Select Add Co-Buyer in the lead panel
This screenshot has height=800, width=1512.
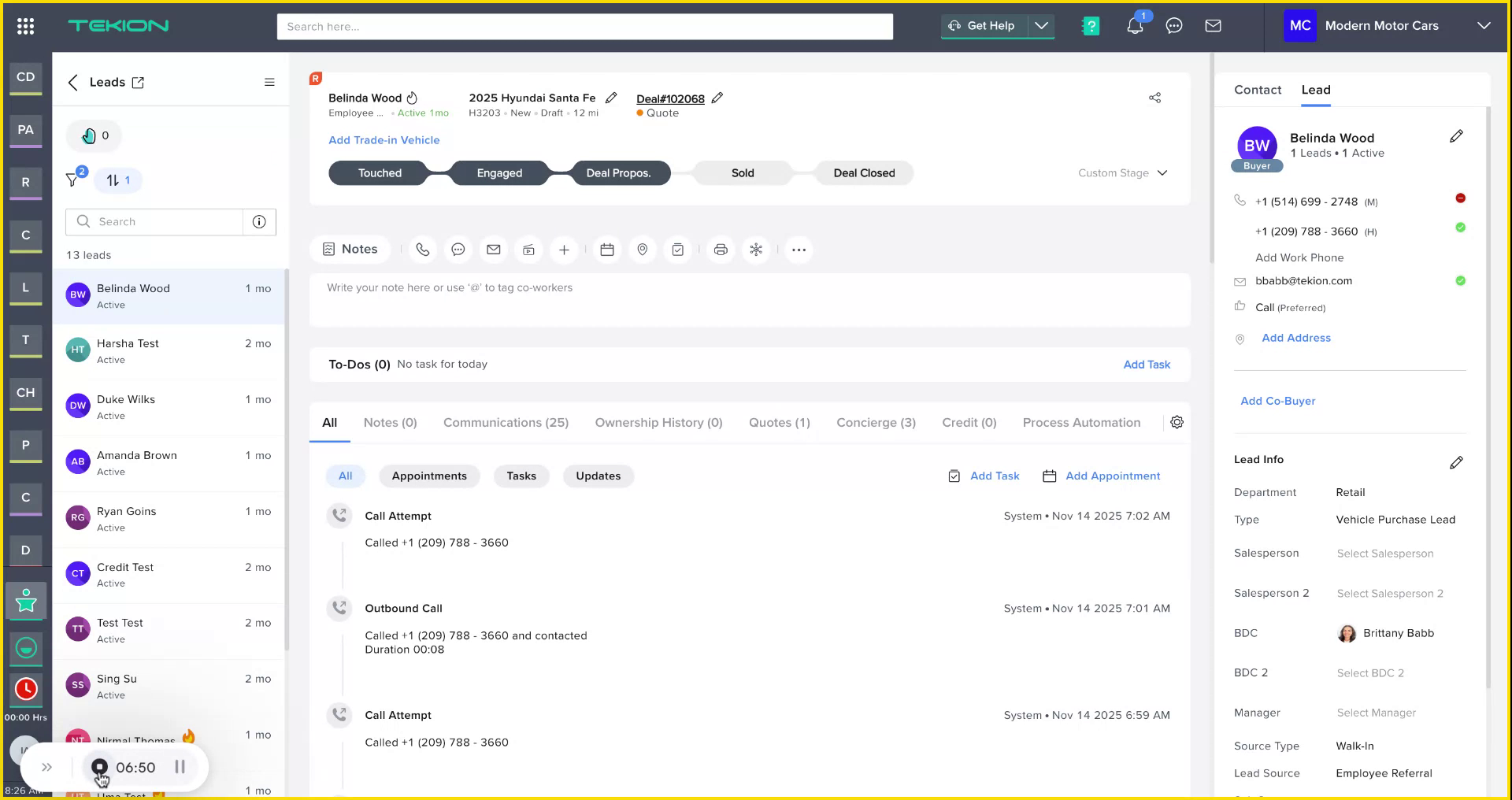tap(1277, 401)
